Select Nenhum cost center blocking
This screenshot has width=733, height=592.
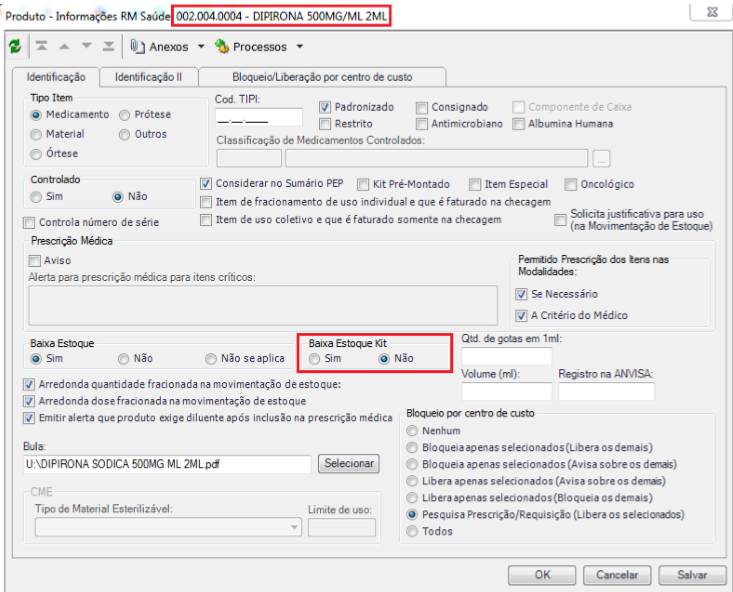(x=412, y=431)
